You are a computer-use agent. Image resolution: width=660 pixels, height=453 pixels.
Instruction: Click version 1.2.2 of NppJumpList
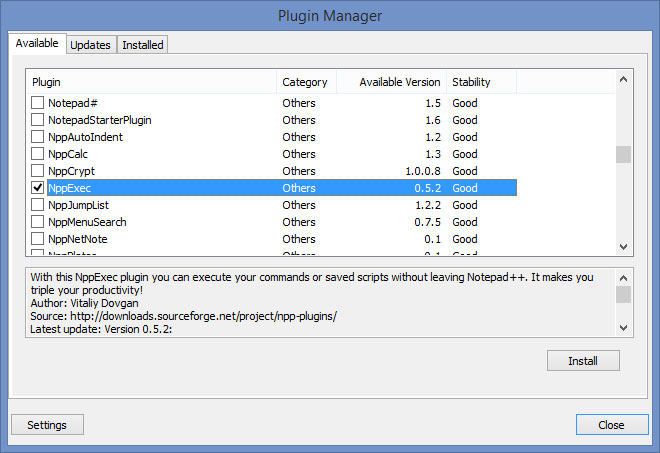point(428,205)
